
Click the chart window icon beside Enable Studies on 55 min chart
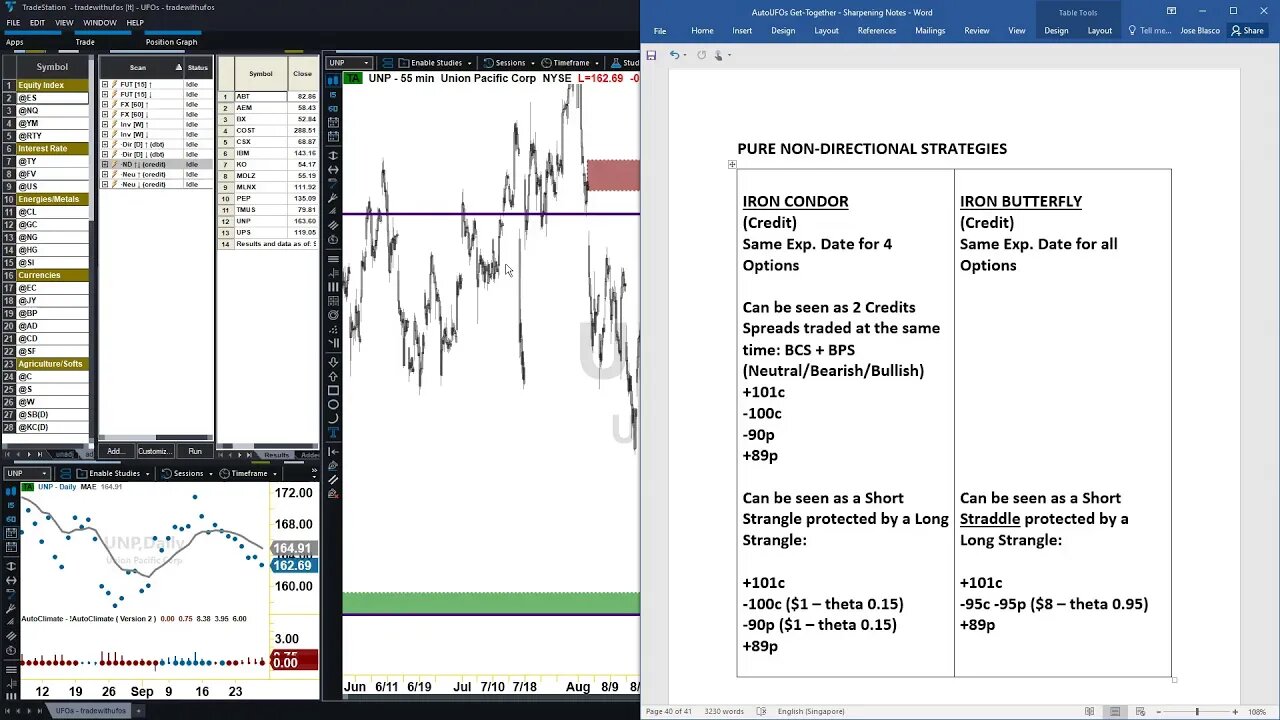(388, 63)
